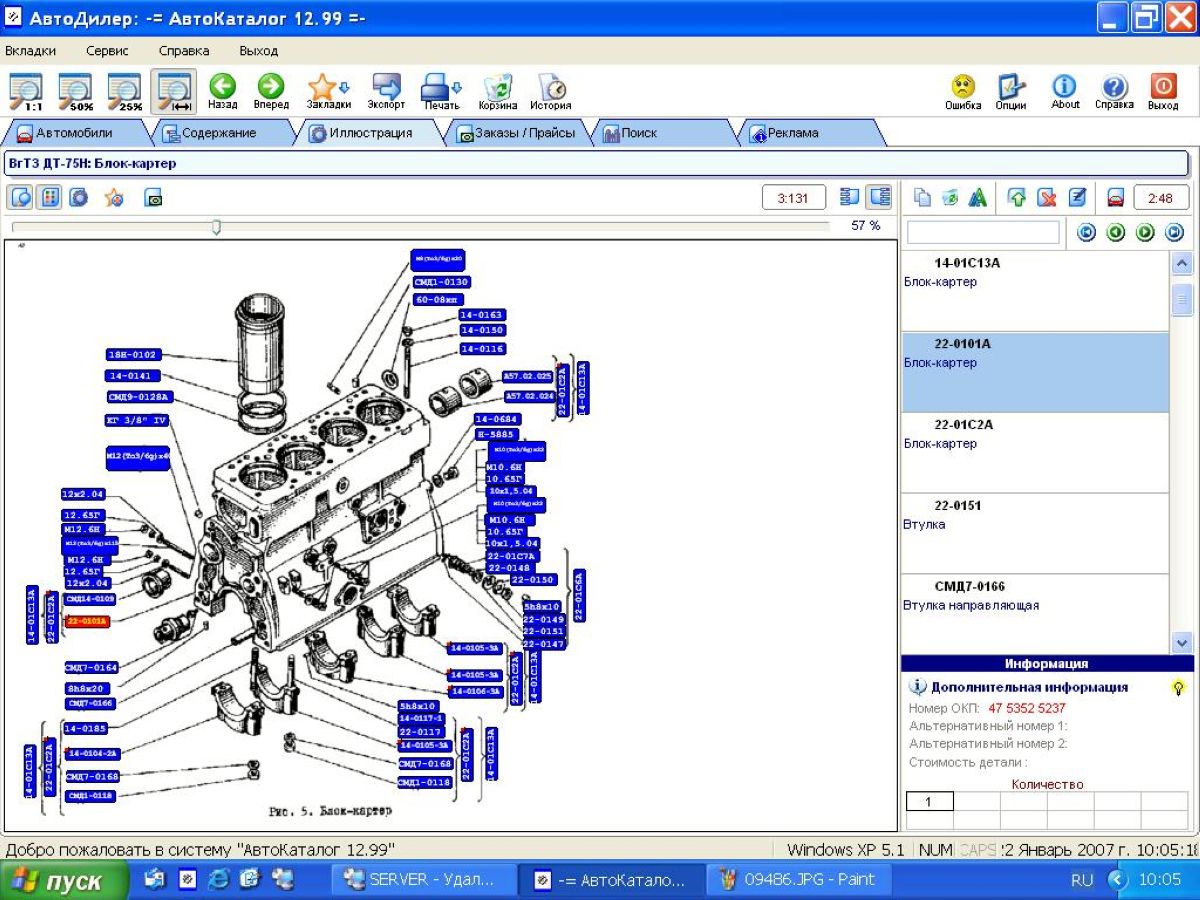This screenshot has width=1200, height=900.
Task: Toggle the right-side parts panel layout
Action: (879, 197)
